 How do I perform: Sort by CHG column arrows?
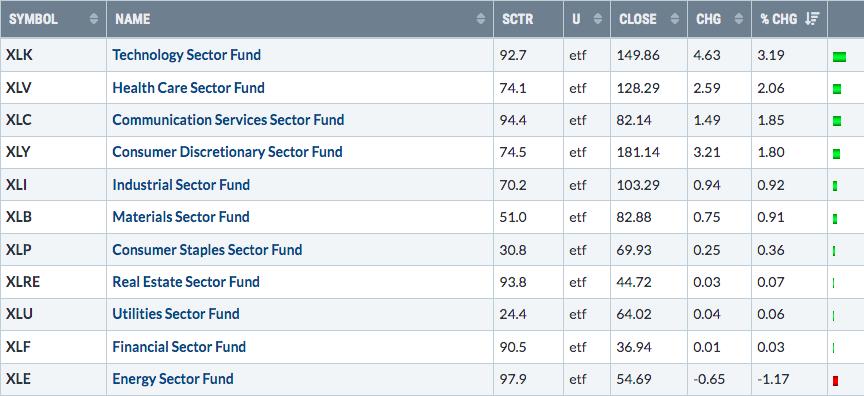739,19
